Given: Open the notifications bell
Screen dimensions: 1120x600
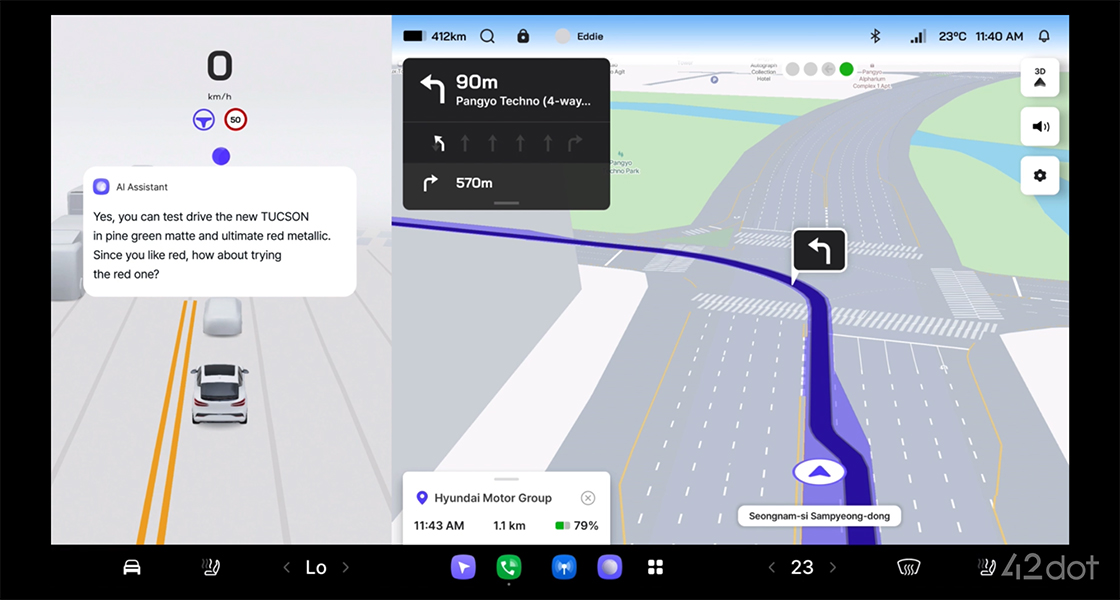Looking at the screenshot, I should pos(1044,36).
